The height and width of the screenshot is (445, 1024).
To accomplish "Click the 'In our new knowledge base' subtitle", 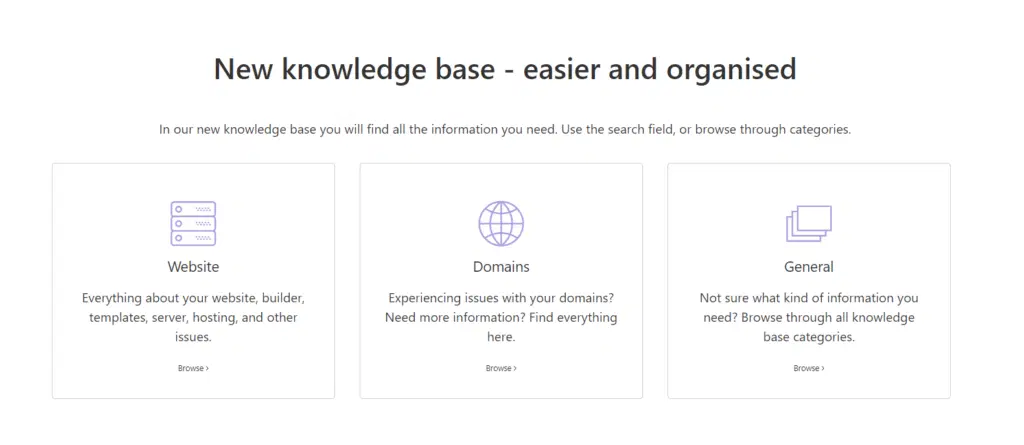I will pyautogui.click(x=505, y=129).
